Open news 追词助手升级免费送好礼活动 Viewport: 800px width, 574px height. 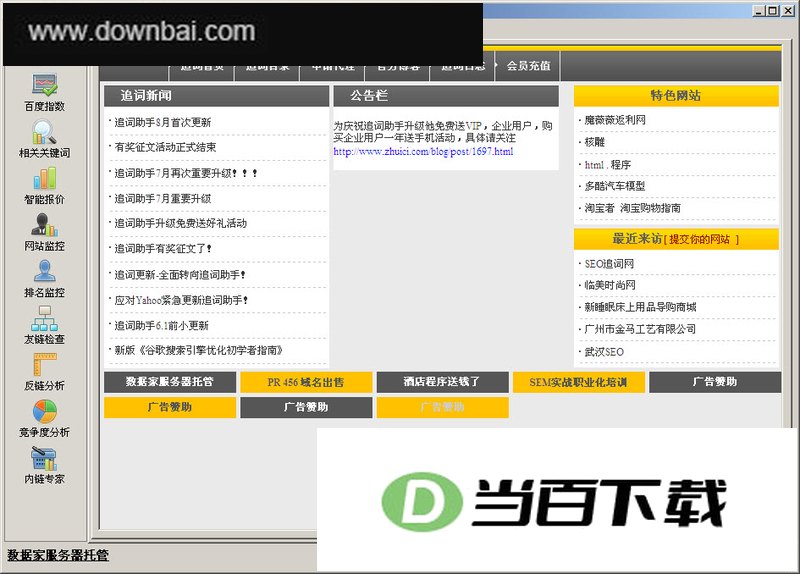click(x=180, y=223)
